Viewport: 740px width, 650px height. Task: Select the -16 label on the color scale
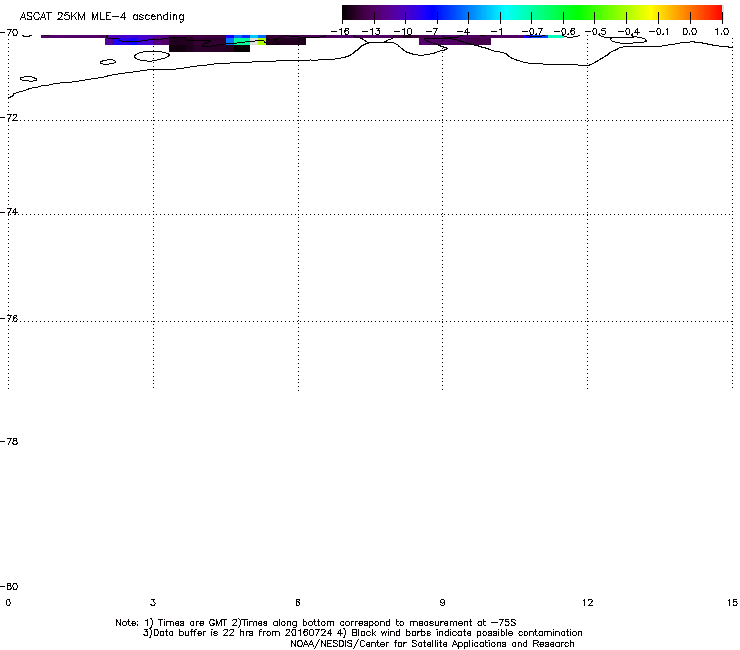340,32
